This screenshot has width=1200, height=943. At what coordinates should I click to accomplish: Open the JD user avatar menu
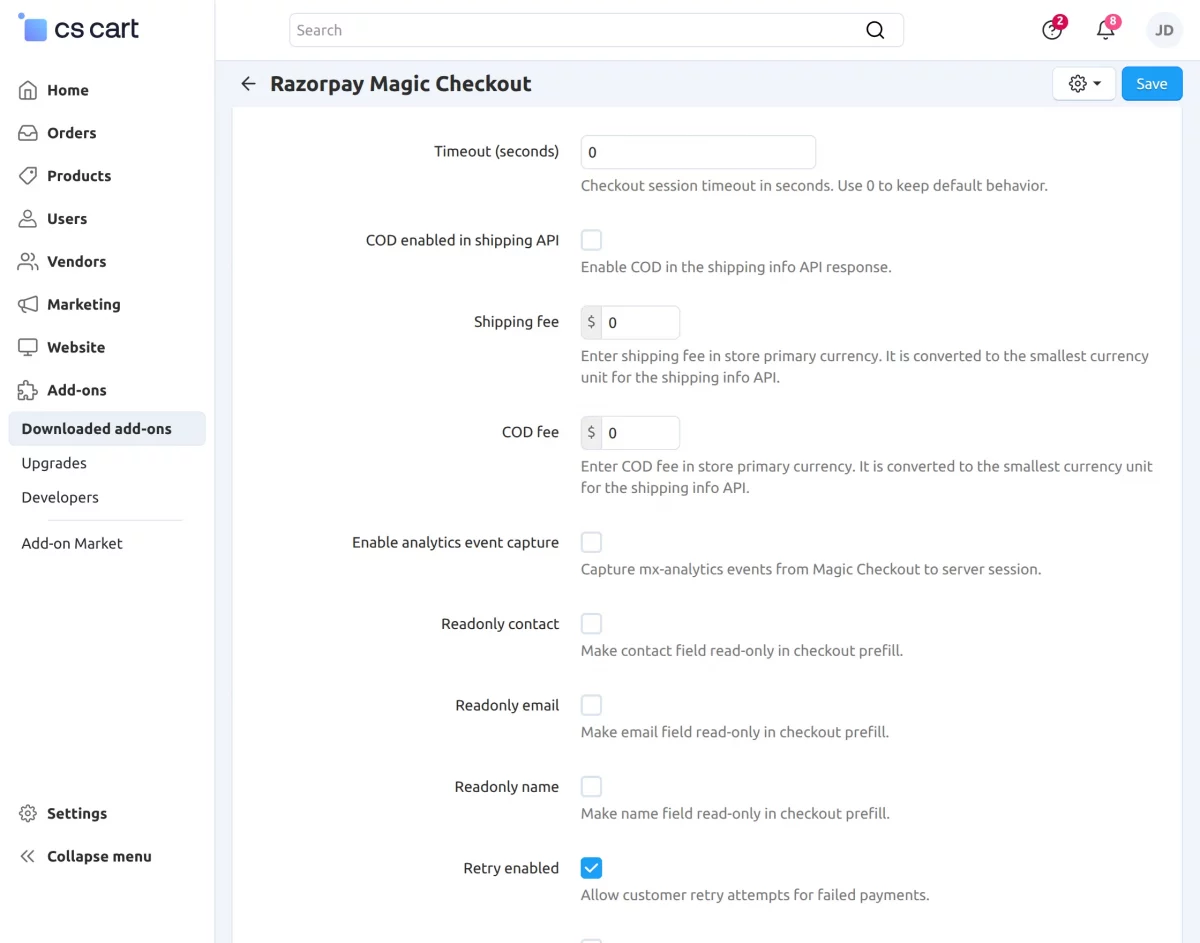pyautogui.click(x=1164, y=30)
